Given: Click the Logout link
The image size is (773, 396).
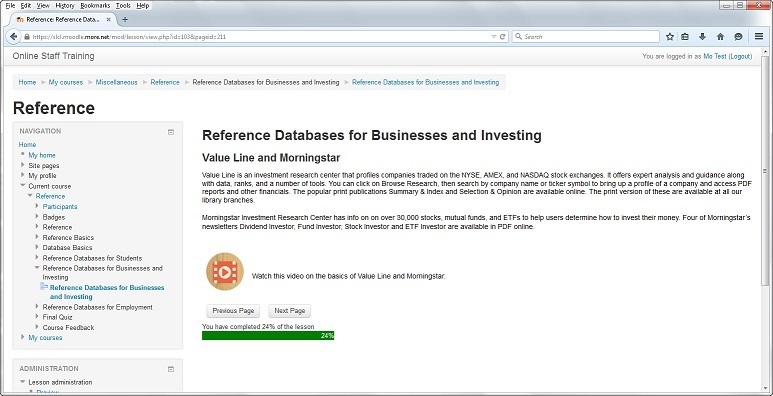Looking at the screenshot, I should click(740, 56).
